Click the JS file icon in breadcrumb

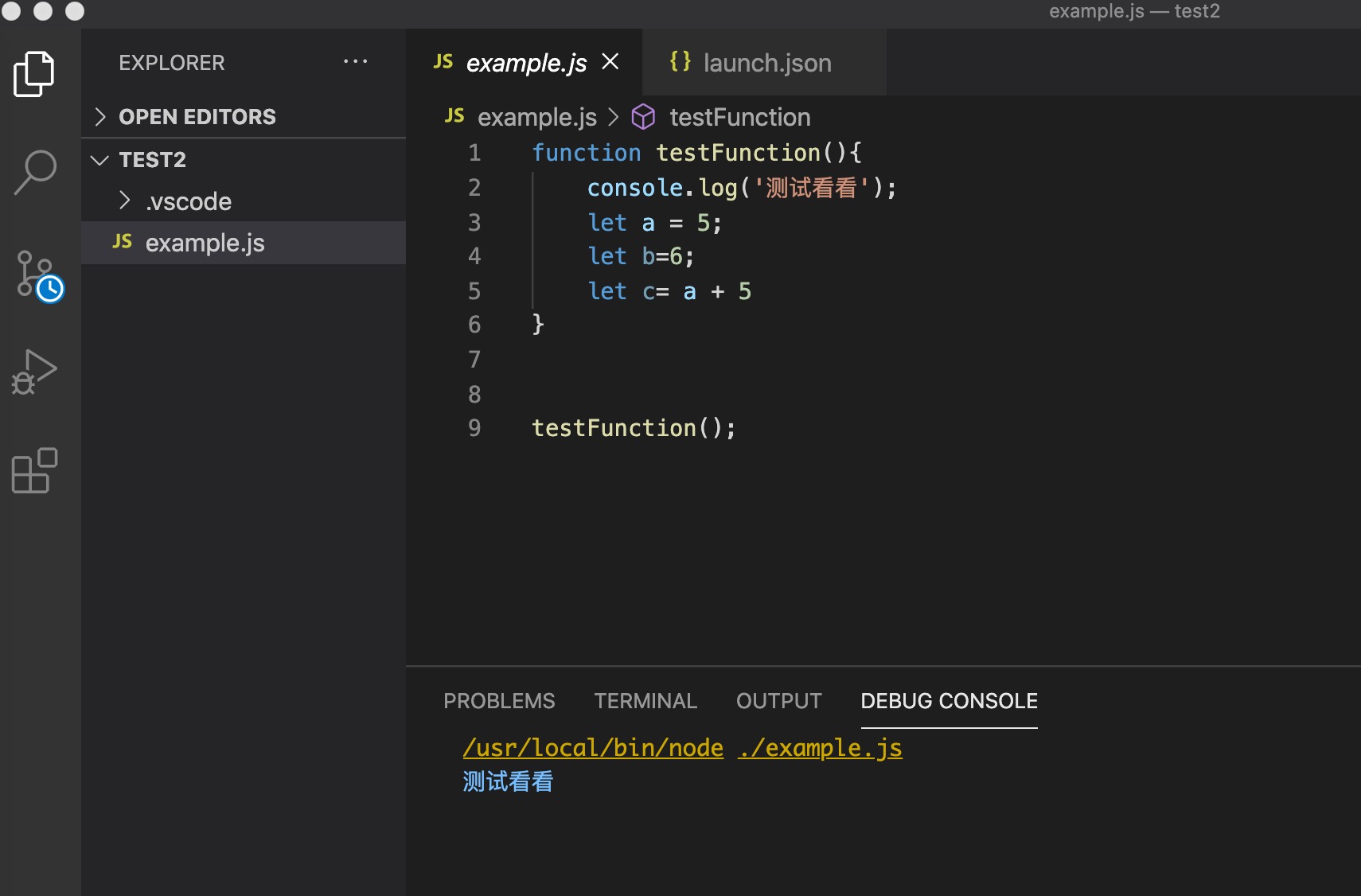pyautogui.click(x=454, y=116)
